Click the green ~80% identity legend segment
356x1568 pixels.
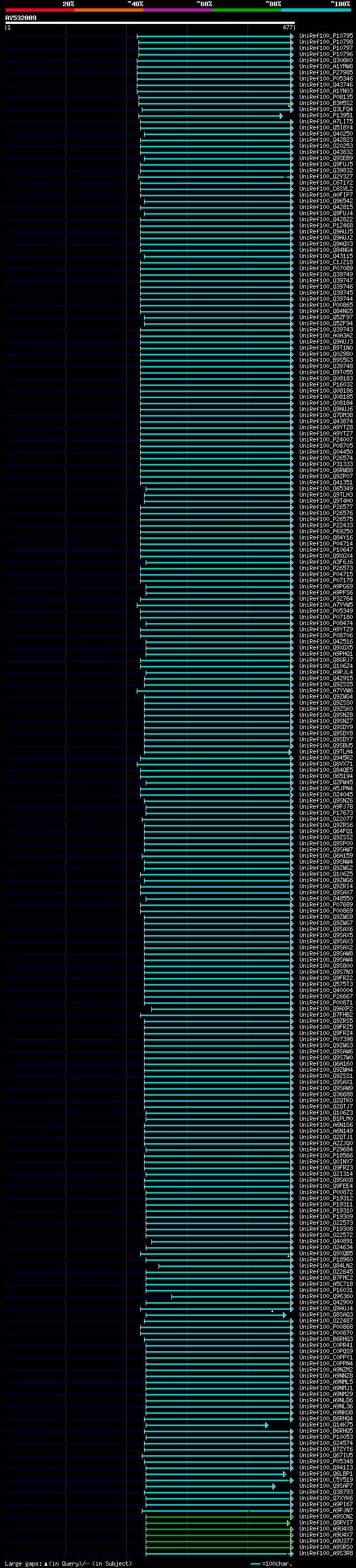(x=247, y=10)
